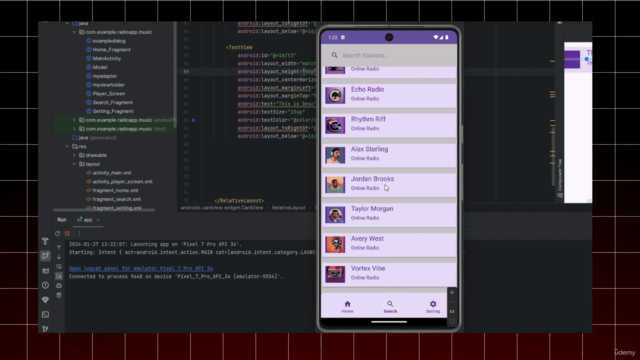The height and width of the screenshot is (360, 640).
Task: Open Component Tree side tab
Action: click(x=560, y=178)
